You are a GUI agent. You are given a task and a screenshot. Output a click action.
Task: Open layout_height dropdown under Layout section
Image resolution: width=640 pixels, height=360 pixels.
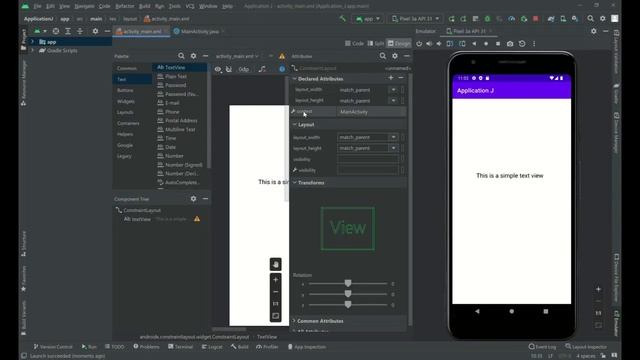393,148
